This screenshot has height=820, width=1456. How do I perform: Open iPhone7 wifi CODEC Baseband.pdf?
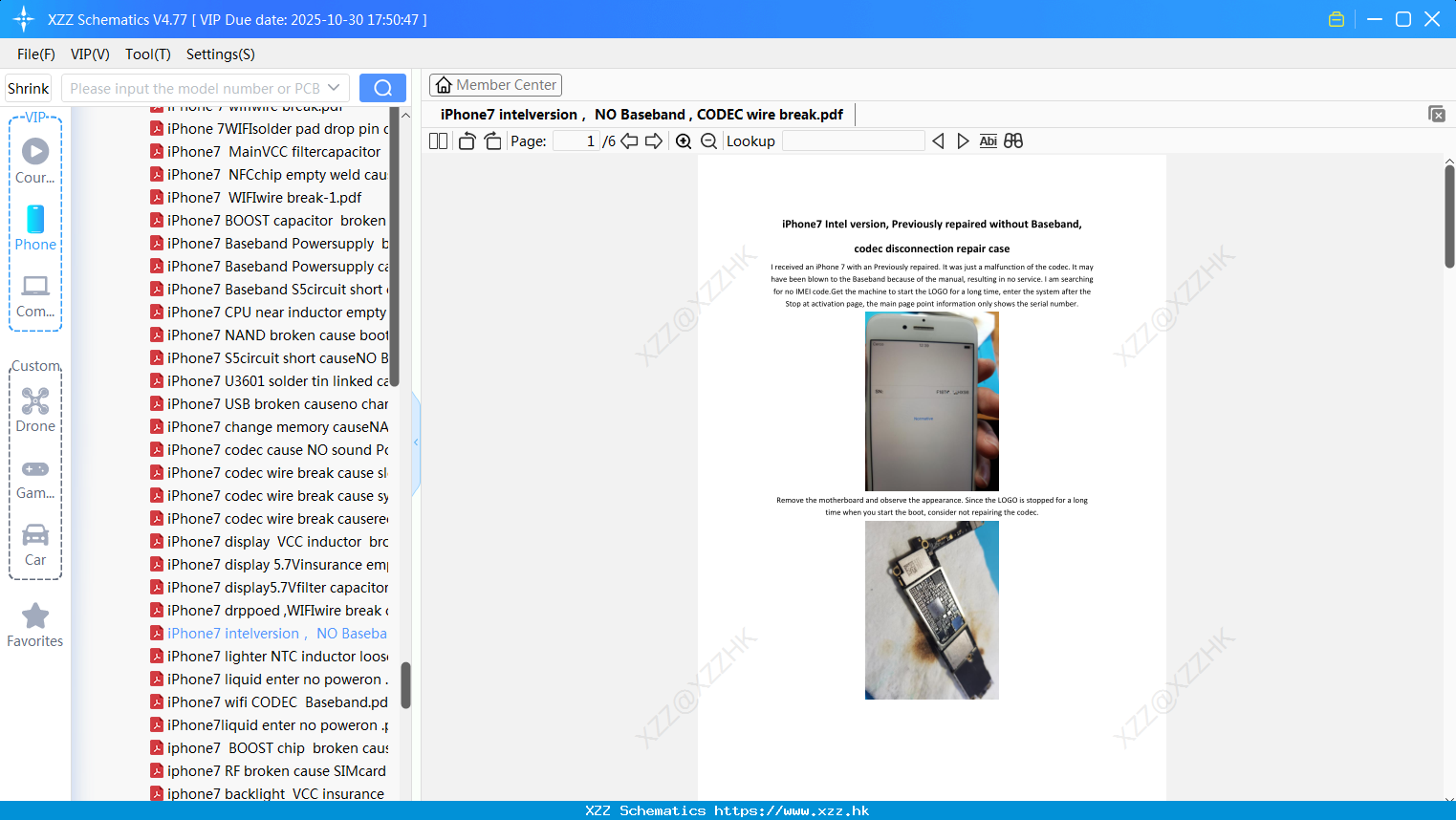[269, 702]
